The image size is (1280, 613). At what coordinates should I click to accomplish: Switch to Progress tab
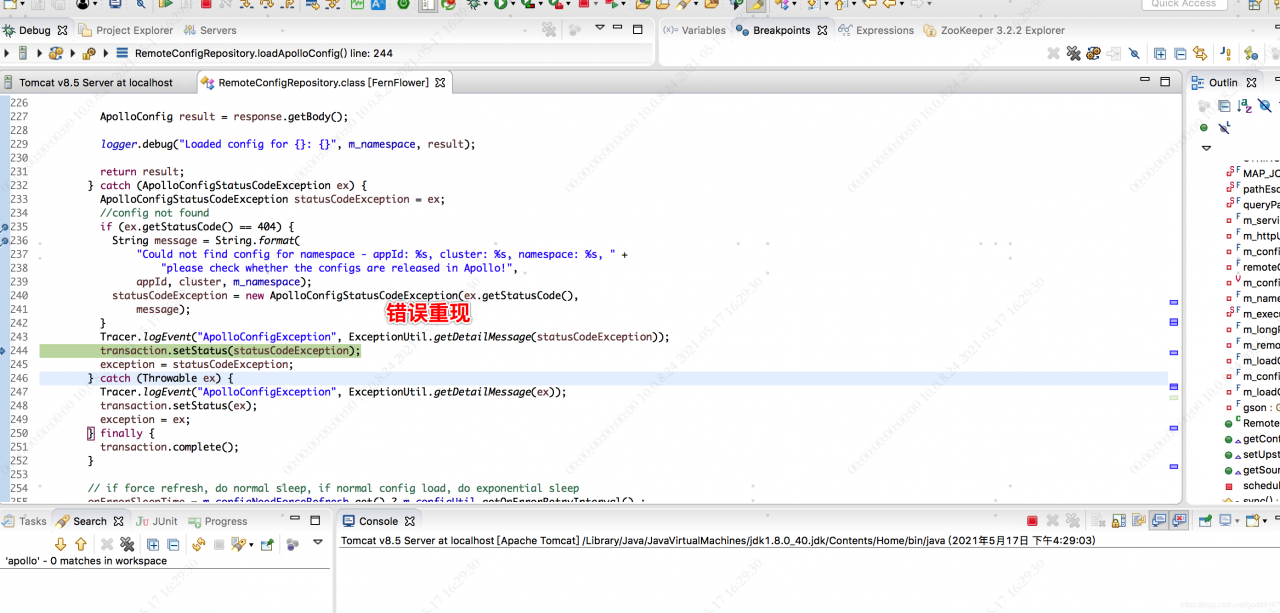(218, 521)
